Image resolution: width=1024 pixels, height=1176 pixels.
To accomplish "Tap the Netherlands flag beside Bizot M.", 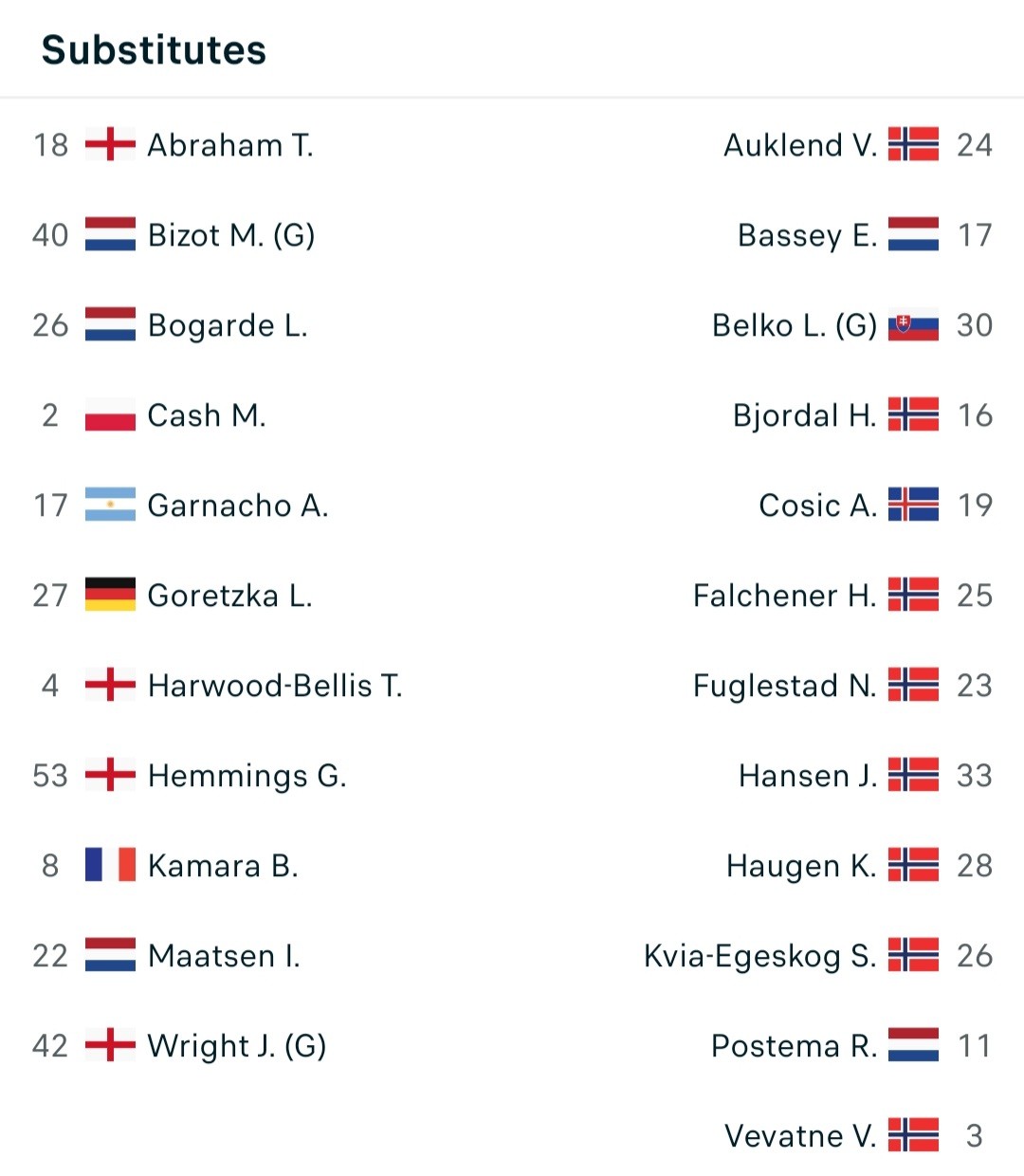I will 110,234.
